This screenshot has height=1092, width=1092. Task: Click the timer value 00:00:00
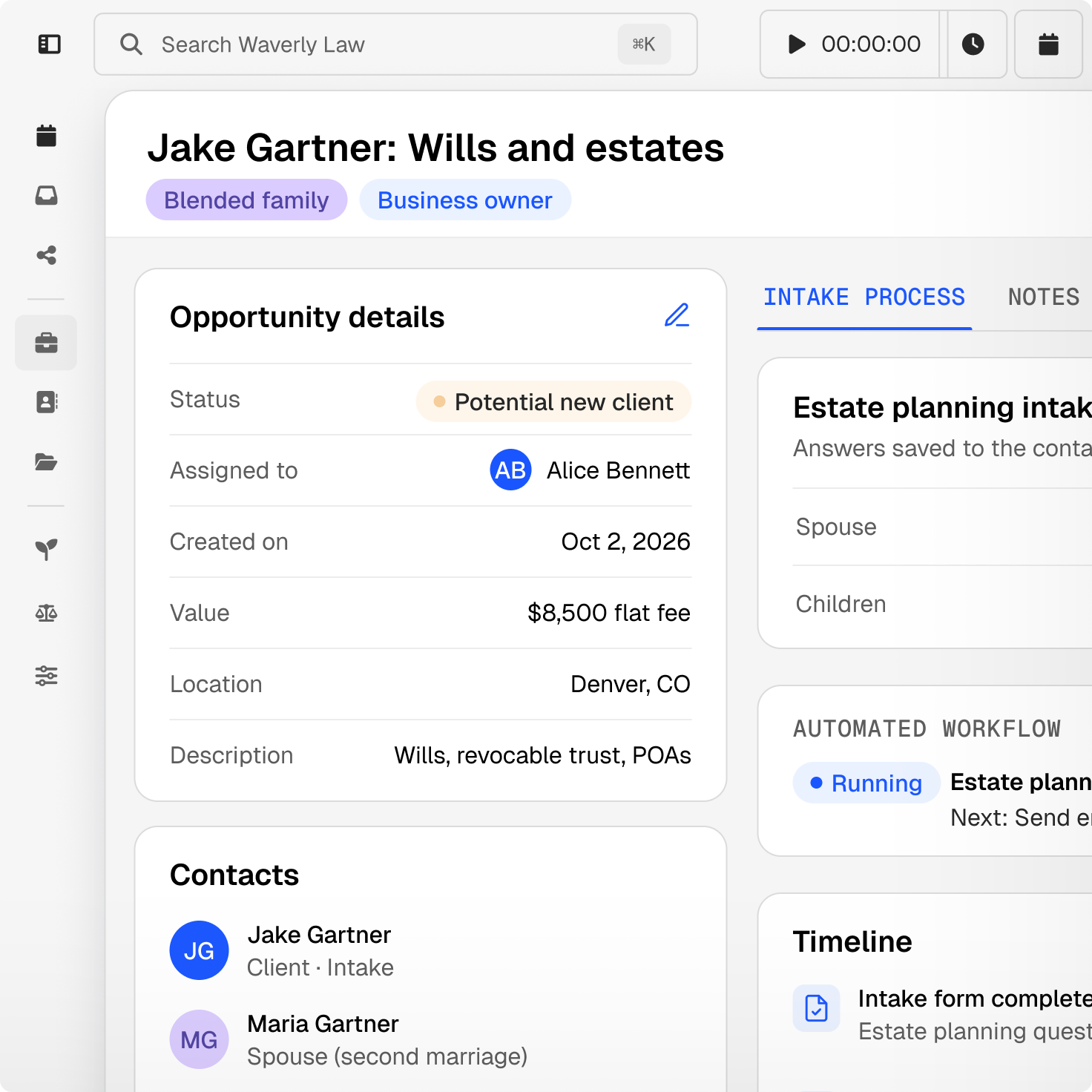click(x=871, y=45)
